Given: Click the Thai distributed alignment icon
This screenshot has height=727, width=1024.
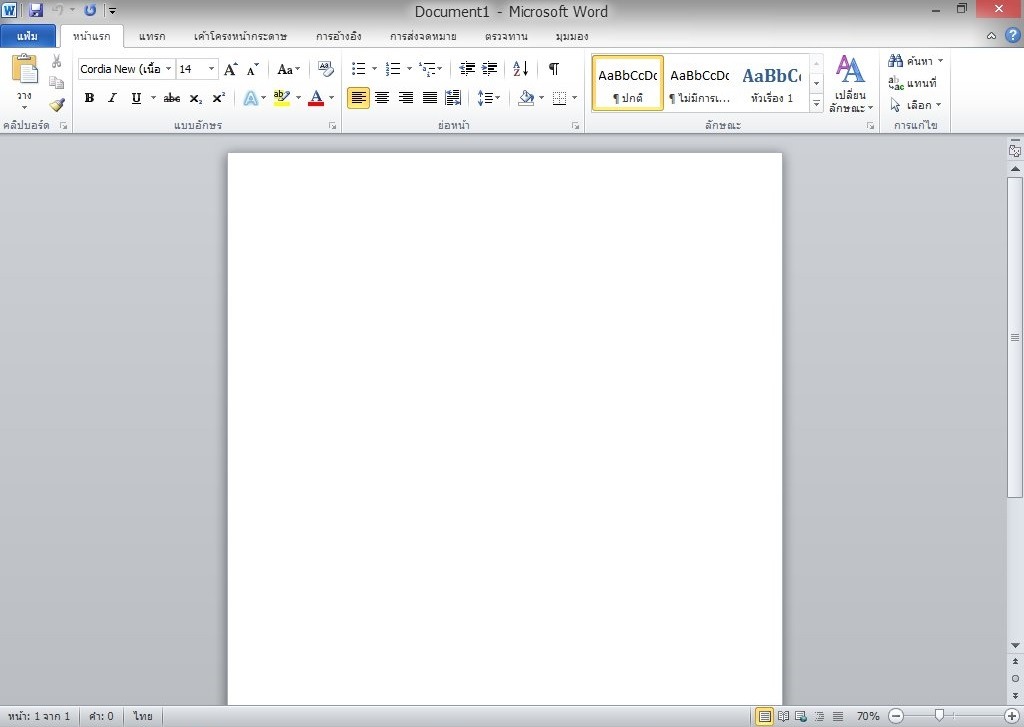Looking at the screenshot, I should click(x=453, y=98).
